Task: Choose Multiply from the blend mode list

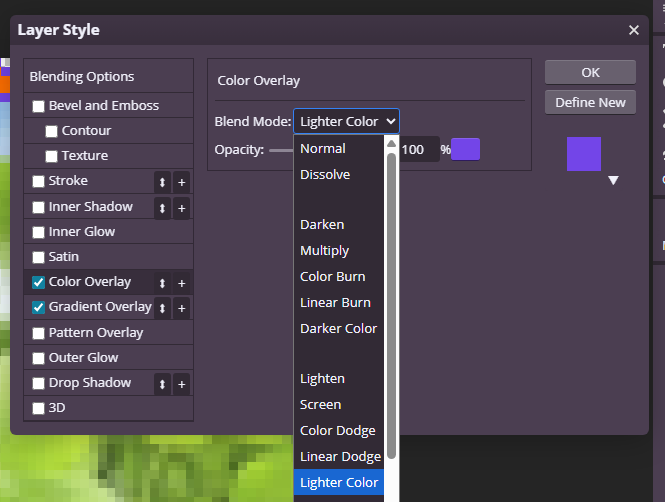Action: click(x=325, y=250)
